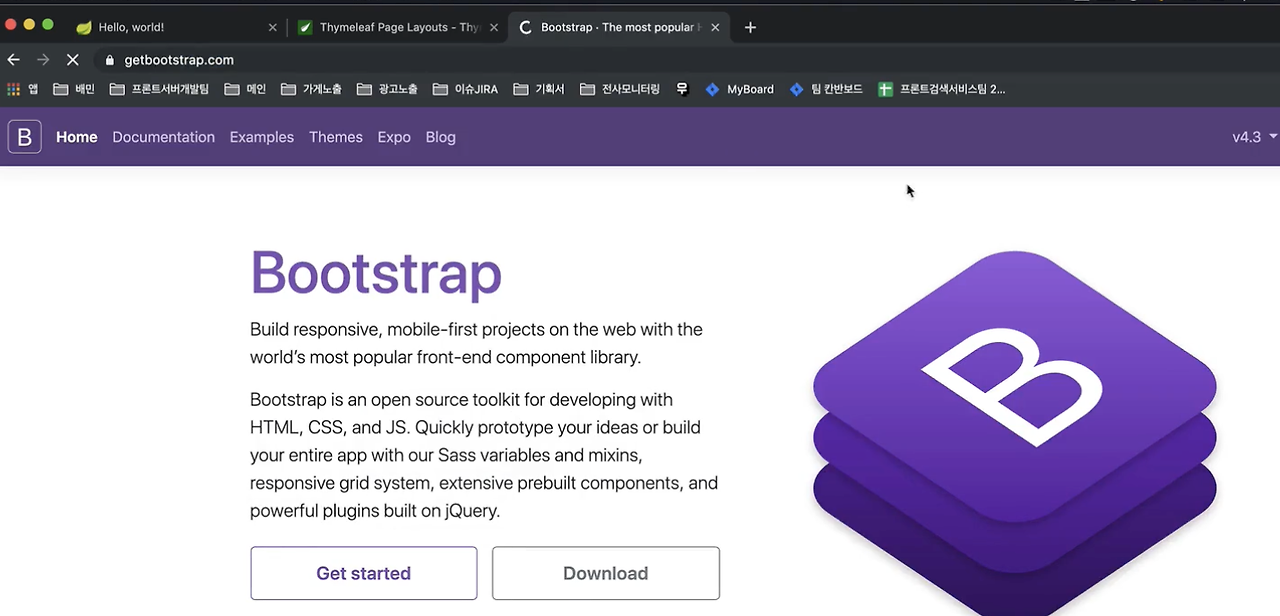Open the 기획서 bookmark folder
The width and height of the screenshot is (1280, 616).
tap(539, 89)
